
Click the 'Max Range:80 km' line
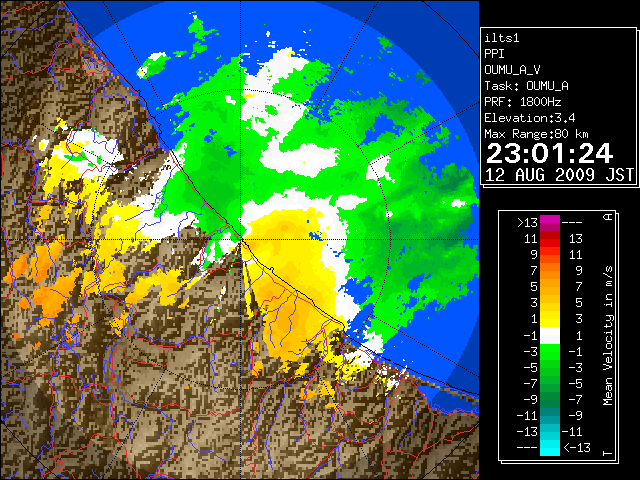point(536,134)
